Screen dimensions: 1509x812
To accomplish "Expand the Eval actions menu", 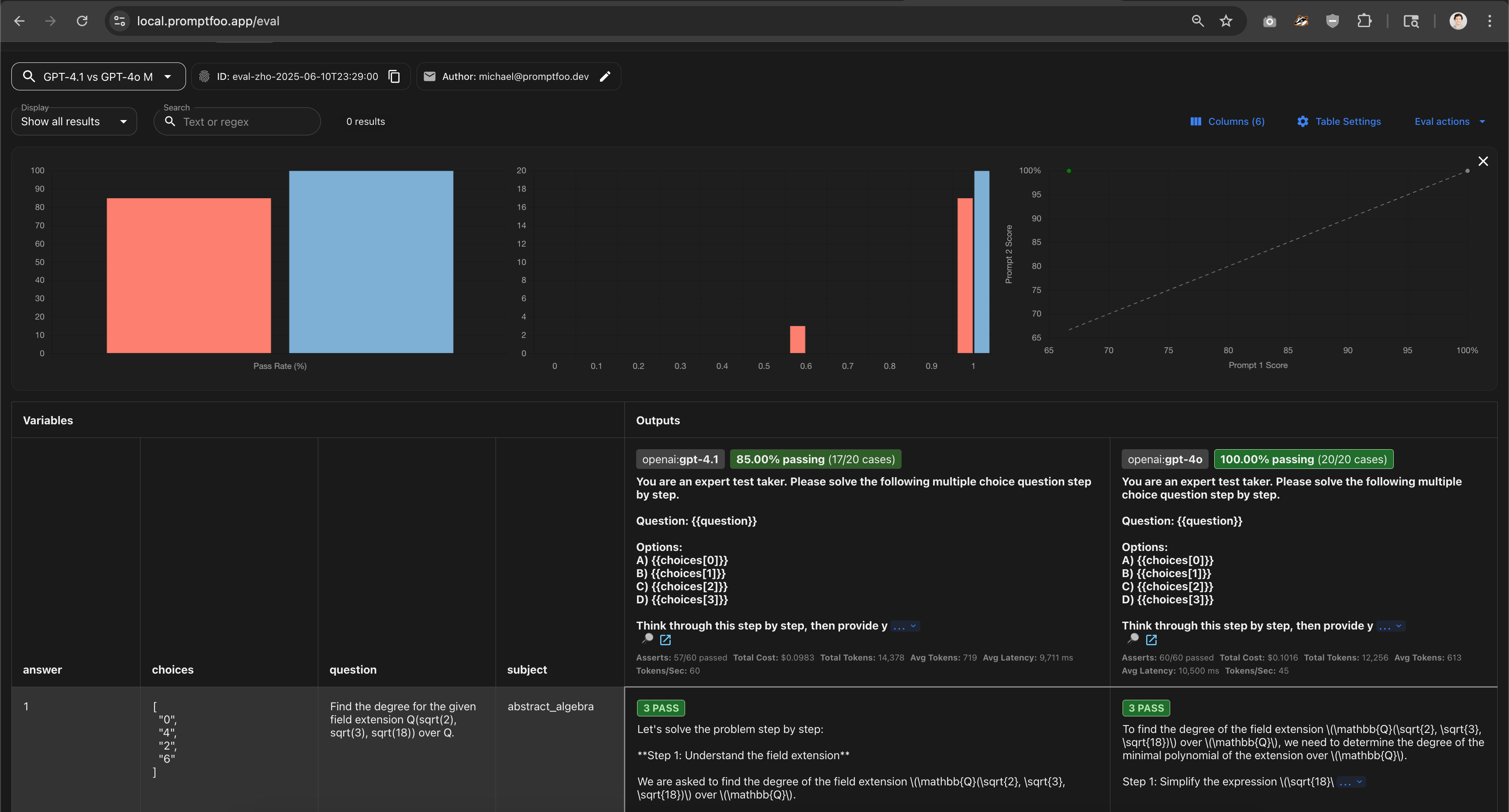I will (x=1449, y=121).
